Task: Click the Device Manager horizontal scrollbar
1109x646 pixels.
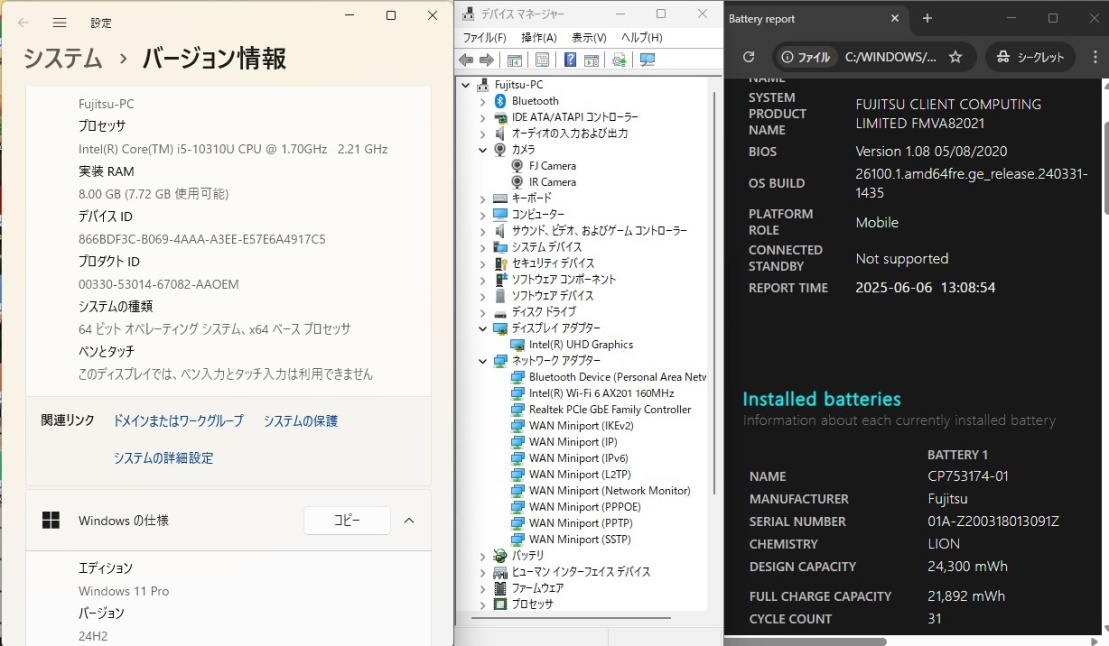Action: click(571, 618)
